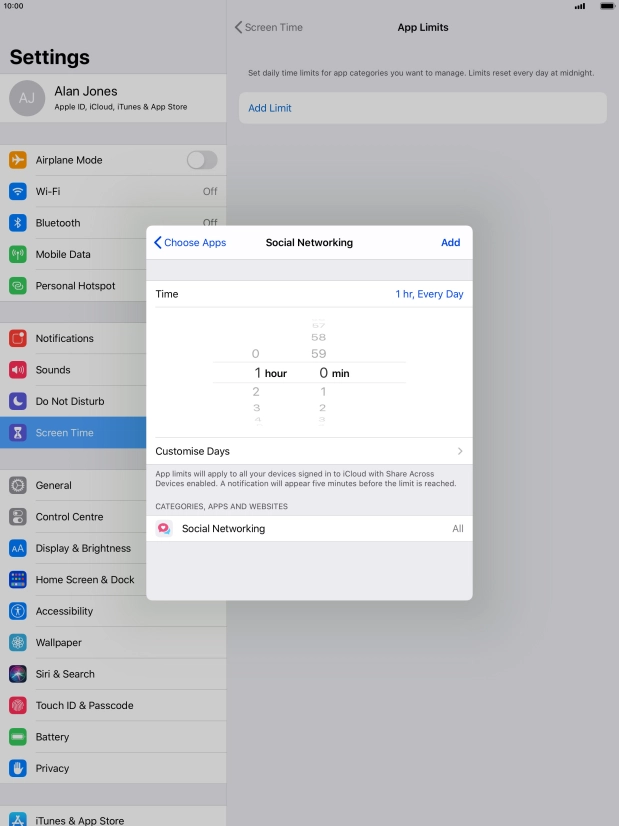Tap the Time row showing 1 hr
This screenshot has height=826, width=619.
tap(309, 294)
